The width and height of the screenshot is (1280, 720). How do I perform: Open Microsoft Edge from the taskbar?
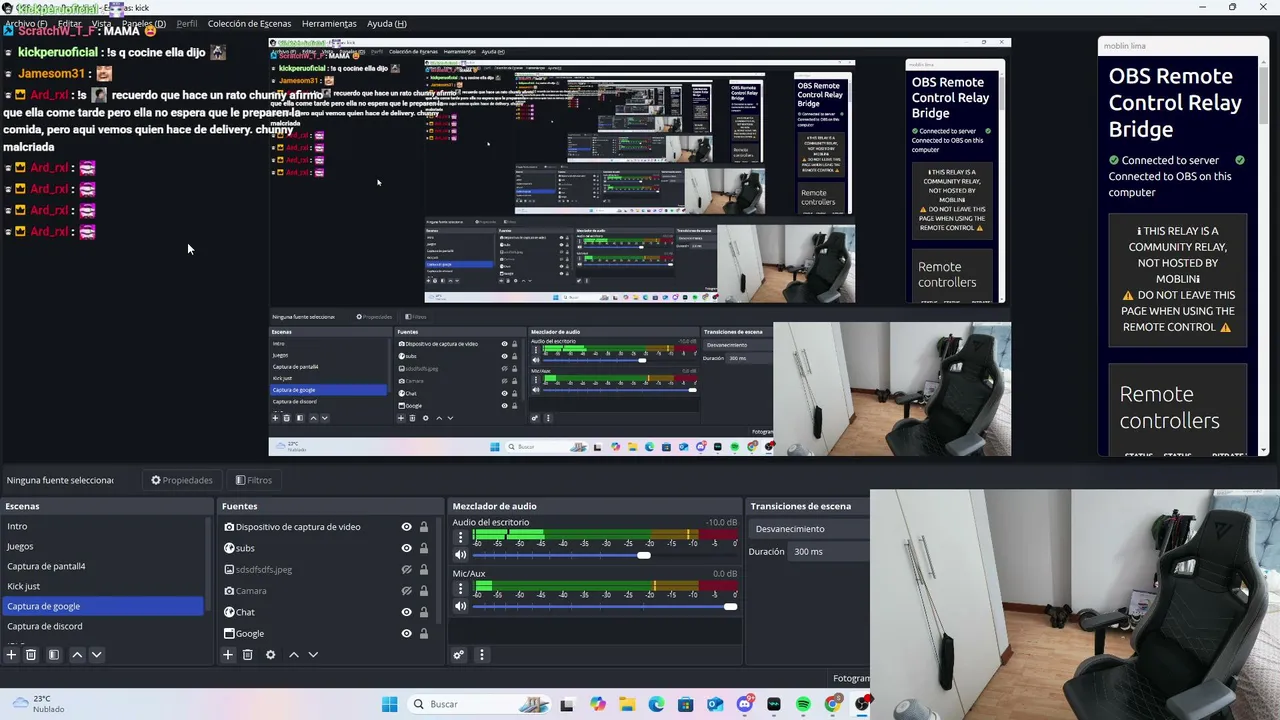tap(656, 704)
